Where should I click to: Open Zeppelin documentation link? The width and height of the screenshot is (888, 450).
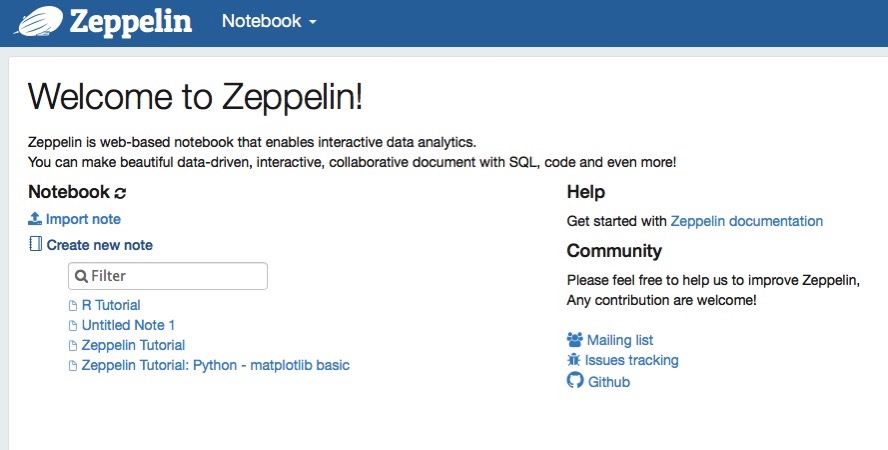coord(746,221)
